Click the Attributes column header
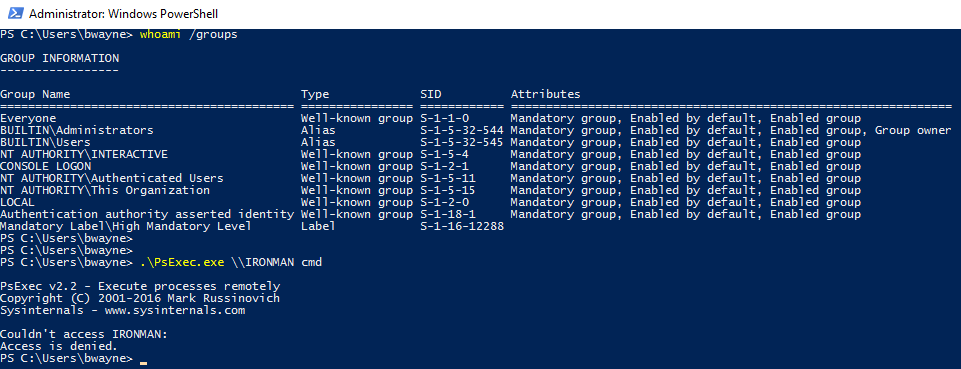 [x=545, y=94]
